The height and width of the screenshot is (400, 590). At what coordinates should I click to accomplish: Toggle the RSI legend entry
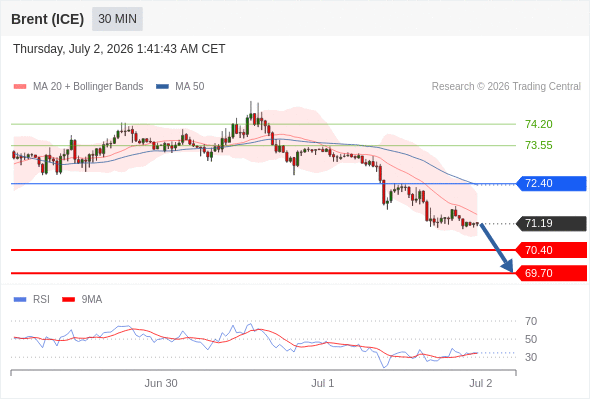(x=32, y=300)
